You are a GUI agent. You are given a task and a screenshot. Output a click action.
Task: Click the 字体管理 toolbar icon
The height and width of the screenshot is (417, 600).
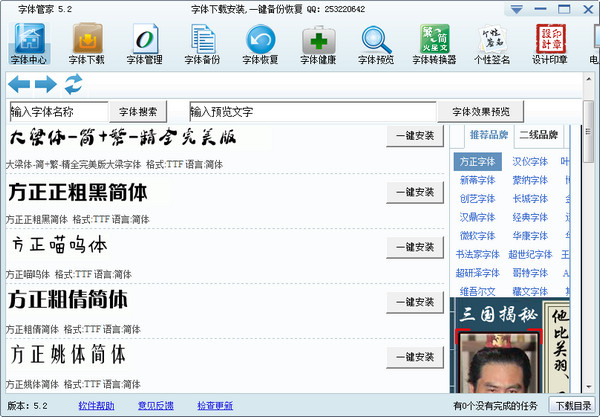click(x=145, y=43)
